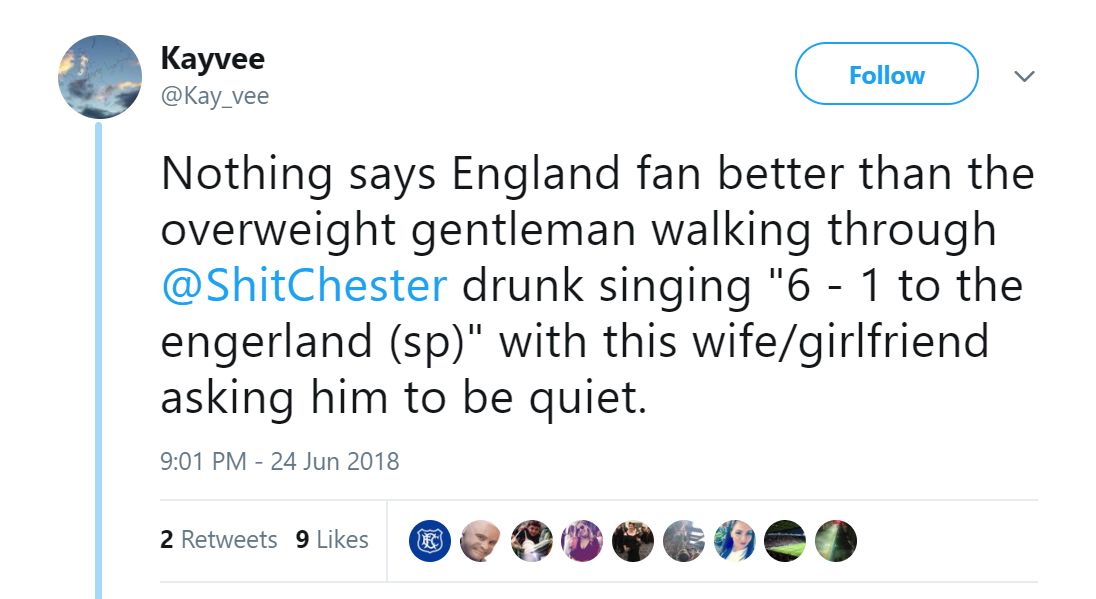Click the last green pitch avatar

[837, 540]
